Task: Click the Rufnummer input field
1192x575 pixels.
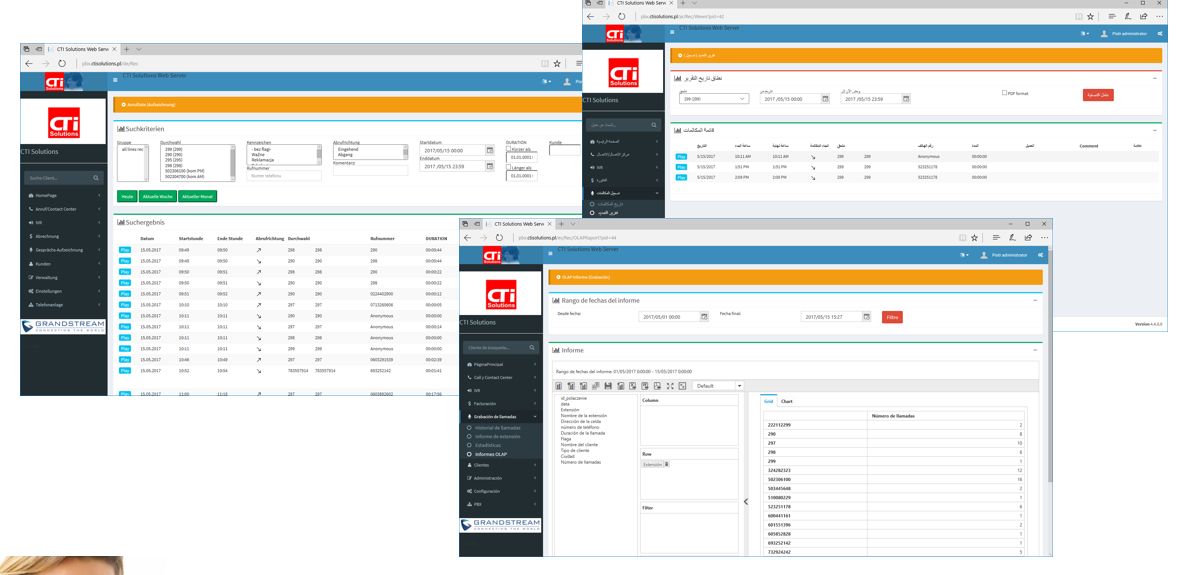Action: [284, 176]
